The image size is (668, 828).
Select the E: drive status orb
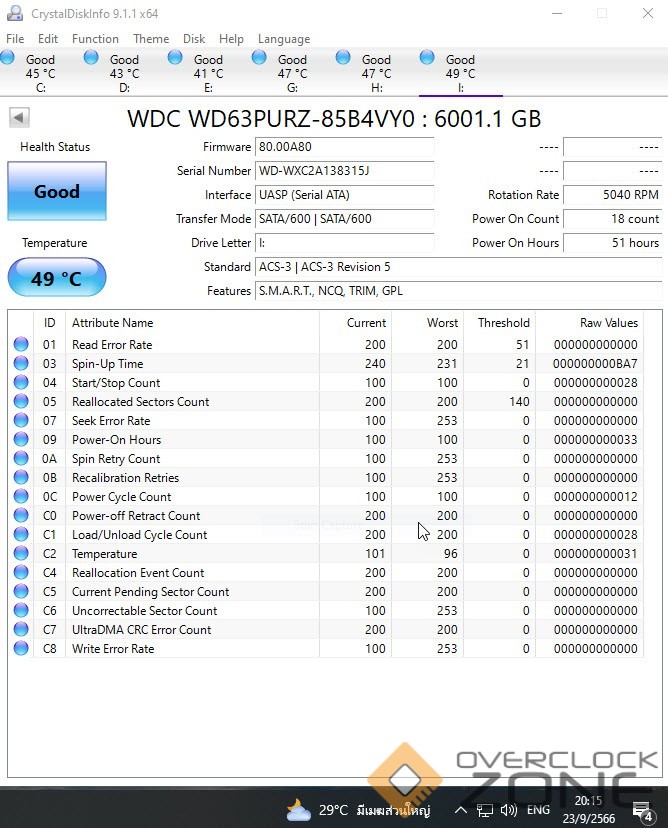[x=175, y=58]
